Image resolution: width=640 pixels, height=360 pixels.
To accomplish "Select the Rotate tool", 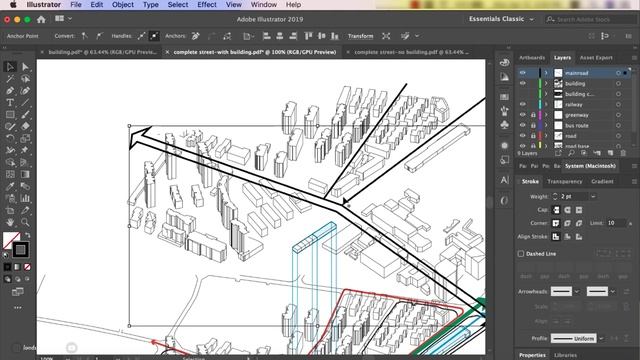I will (x=10, y=138).
